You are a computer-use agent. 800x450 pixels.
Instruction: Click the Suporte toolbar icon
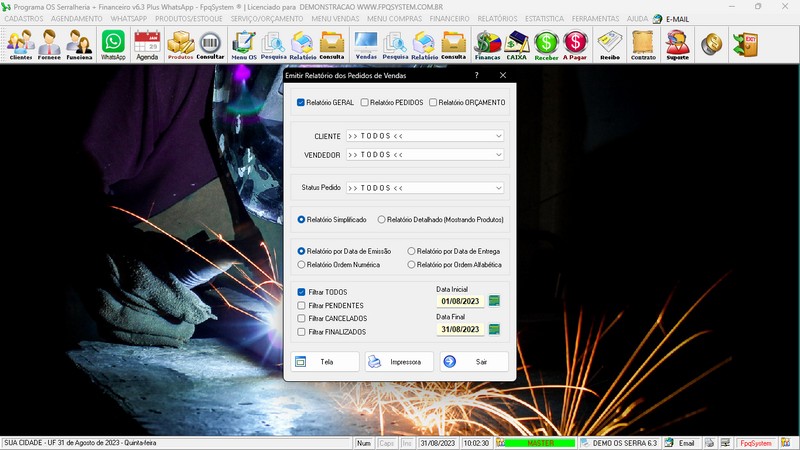(x=677, y=44)
